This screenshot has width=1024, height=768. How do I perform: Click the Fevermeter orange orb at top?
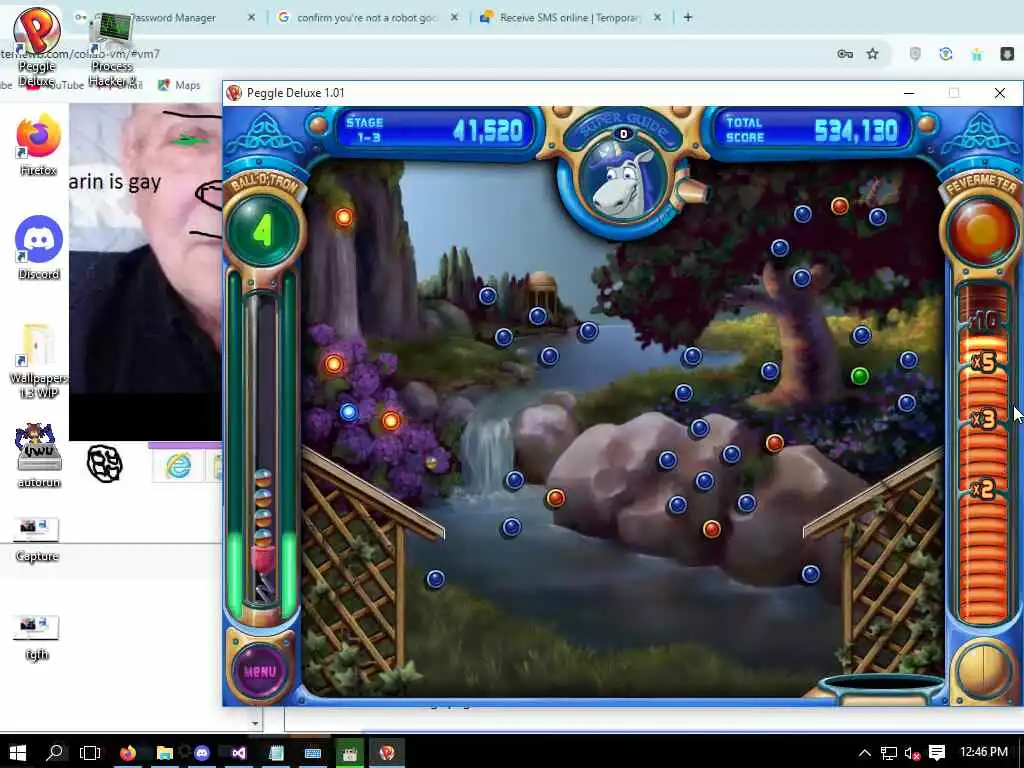(x=982, y=231)
